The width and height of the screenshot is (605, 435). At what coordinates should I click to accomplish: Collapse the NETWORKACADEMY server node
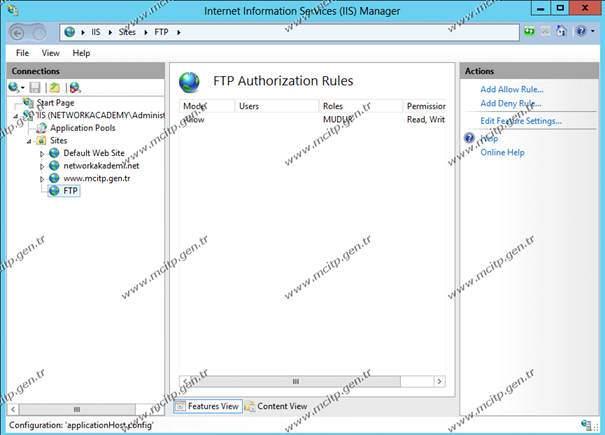[x=16, y=116]
